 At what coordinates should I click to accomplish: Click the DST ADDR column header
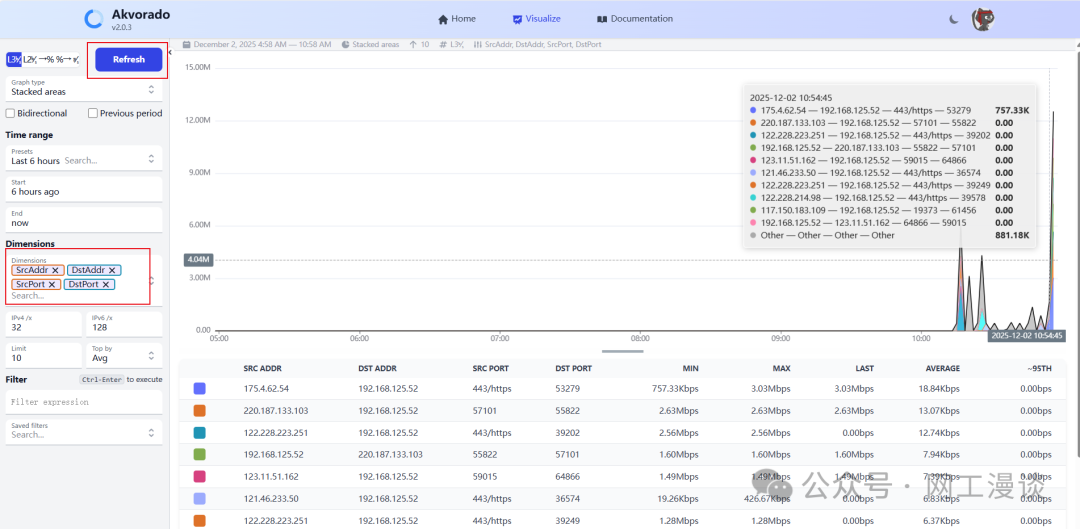coord(377,369)
